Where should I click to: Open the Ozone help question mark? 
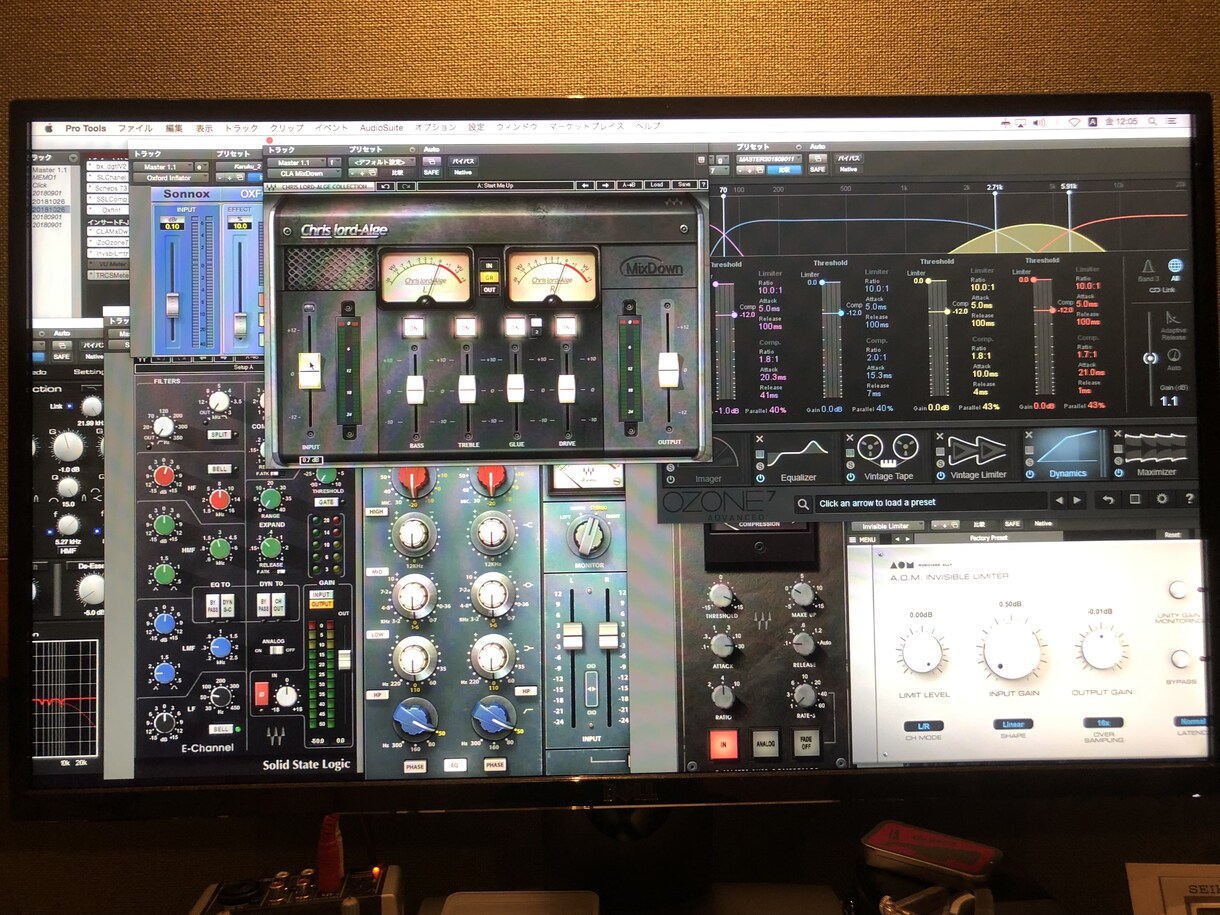click(1188, 499)
